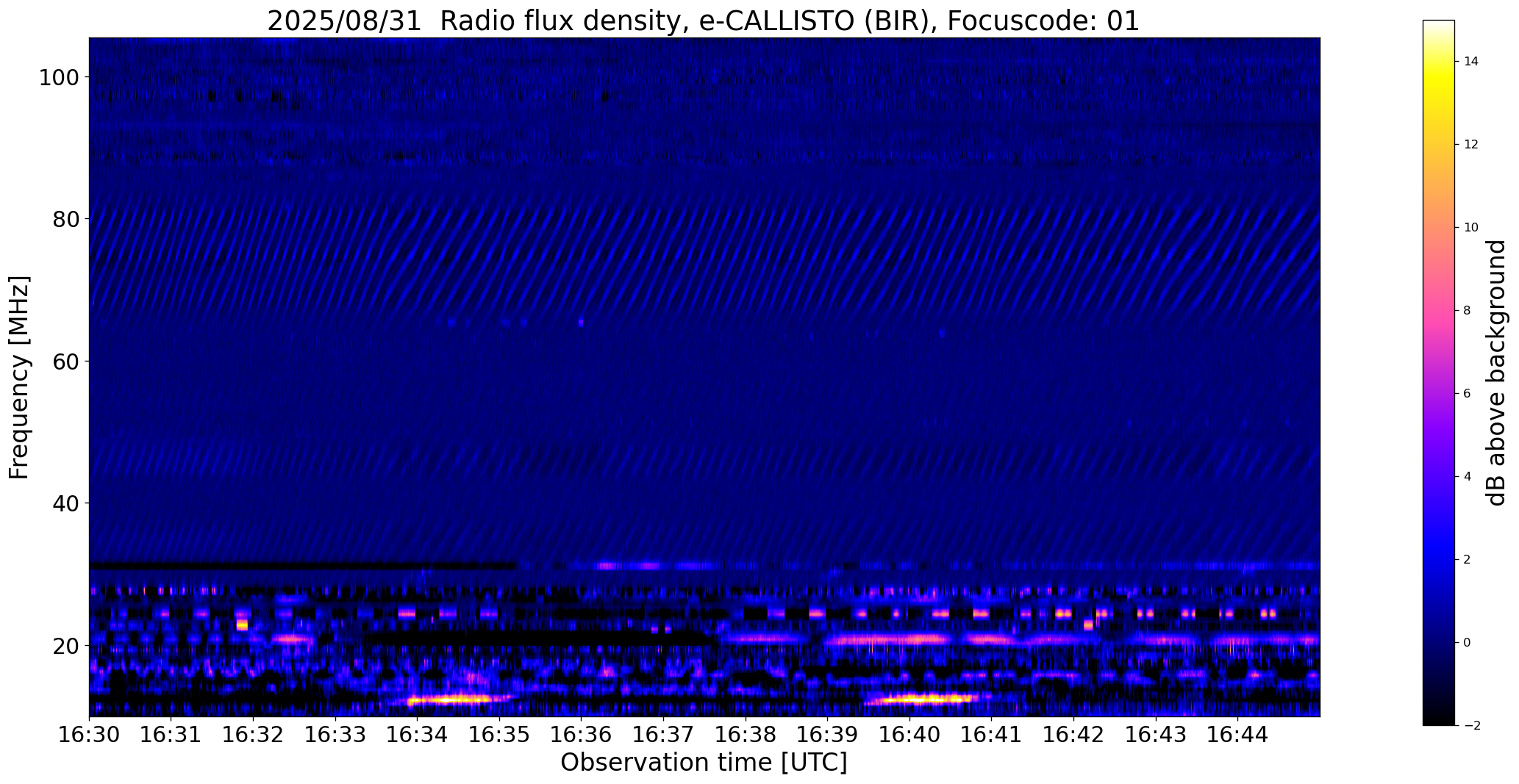Click the 16:33 time tick label

pyautogui.click(x=335, y=733)
